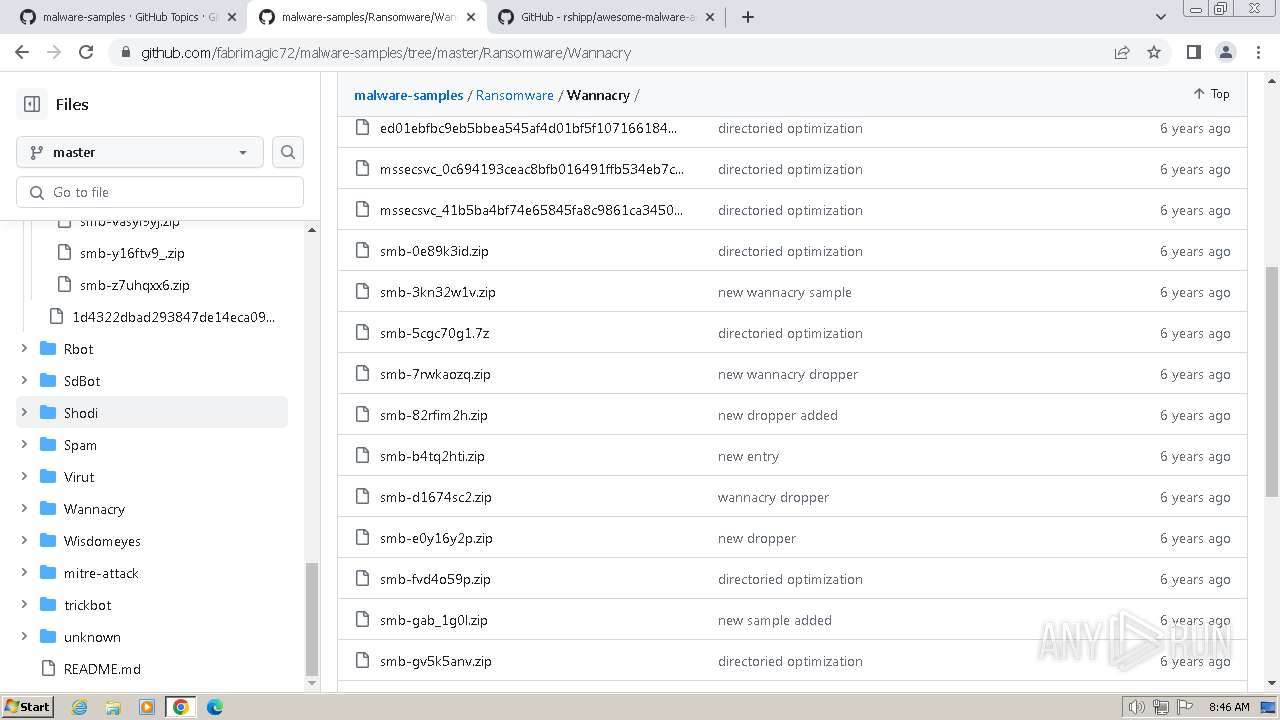This screenshot has width=1280, height=720.
Task: Click the search files magnifier button
Action: click(x=288, y=152)
